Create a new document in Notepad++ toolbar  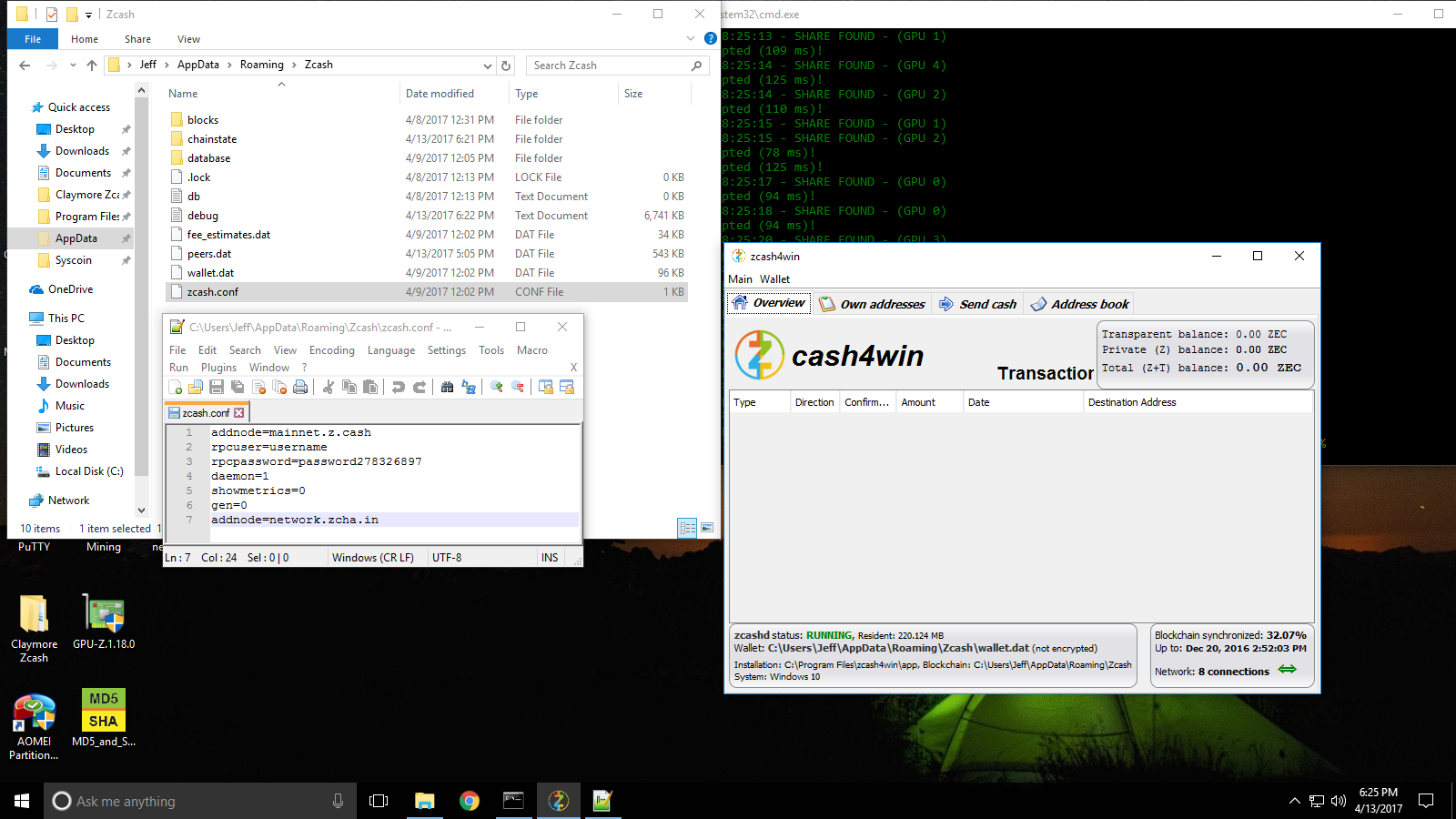tap(176, 388)
